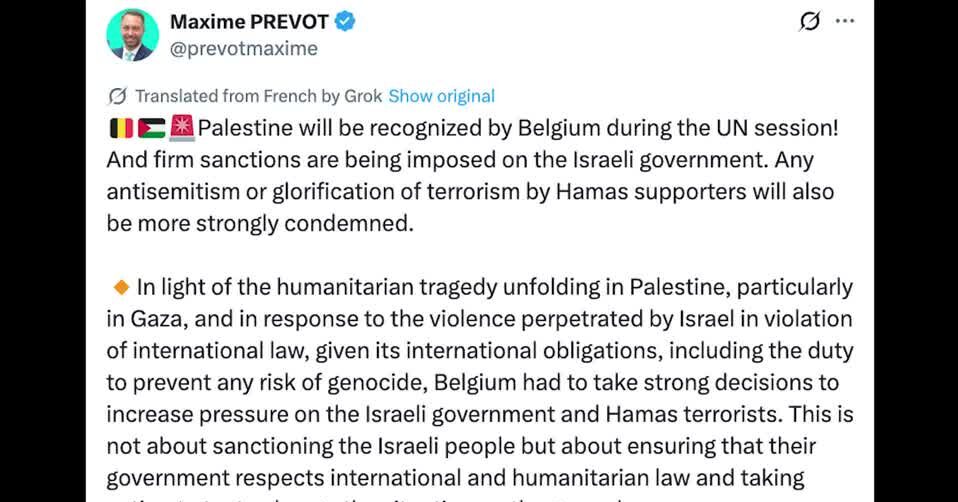Image resolution: width=958 pixels, height=502 pixels.
Task: Click the red siren emoji
Action: click(182, 128)
